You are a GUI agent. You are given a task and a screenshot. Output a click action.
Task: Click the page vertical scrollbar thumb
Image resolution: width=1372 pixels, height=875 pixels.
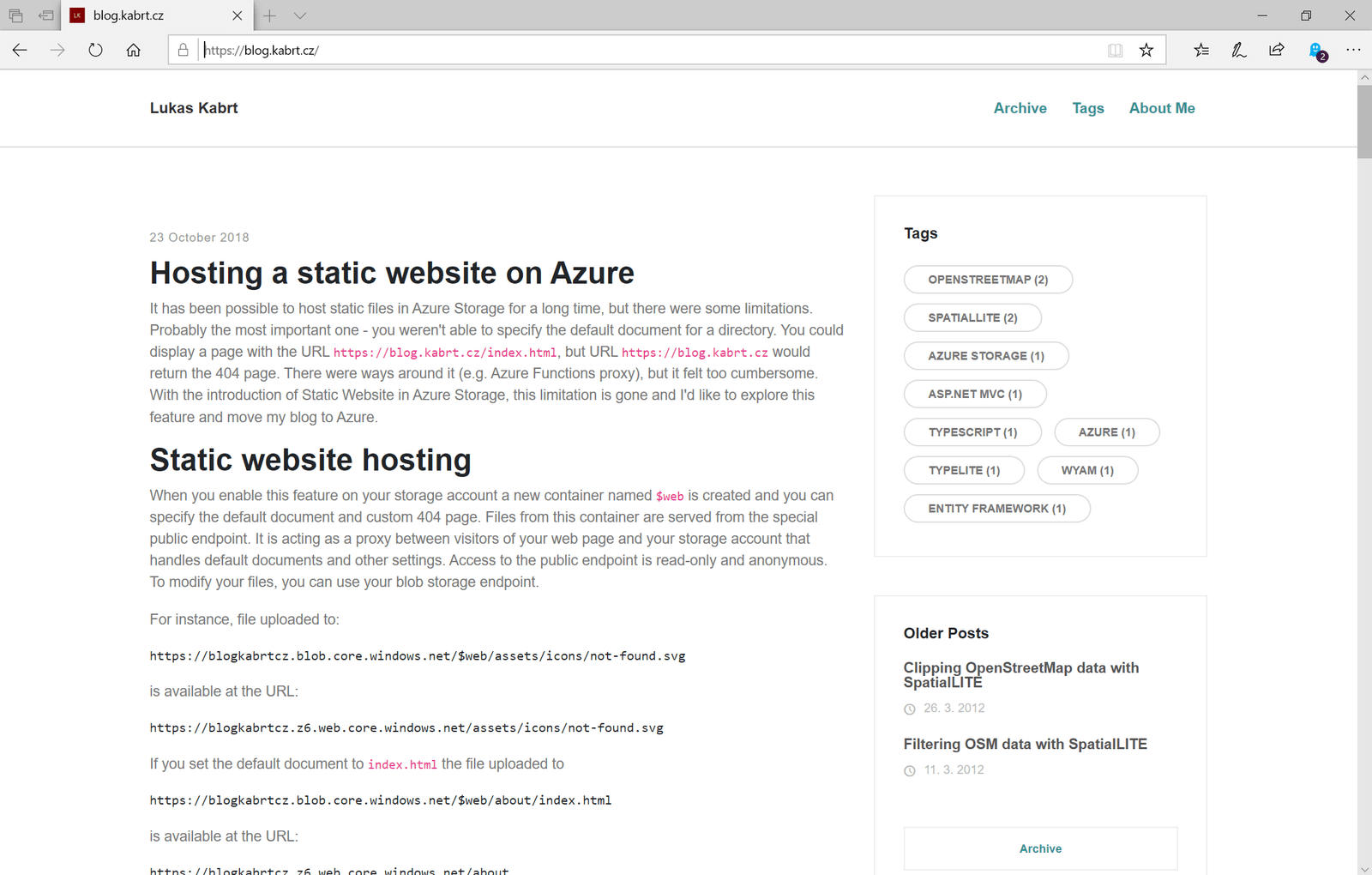coord(1364,121)
